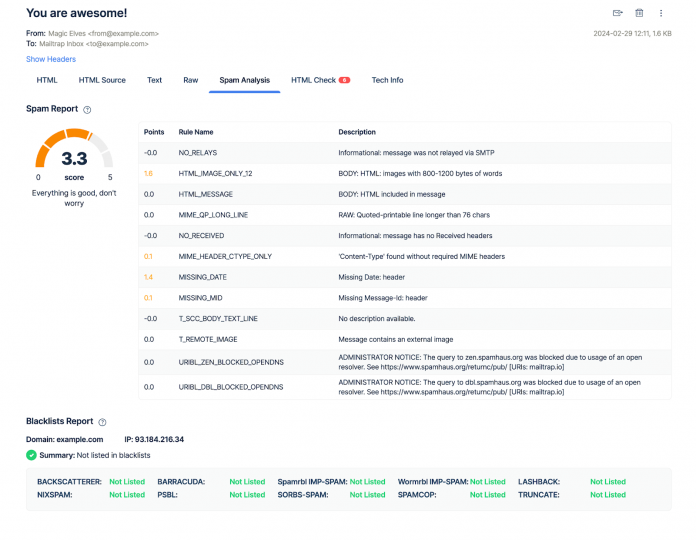The height and width of the screenshot is (540, 696).
Task: Open the three-dot more options menu
Action: tap(661, 13)
